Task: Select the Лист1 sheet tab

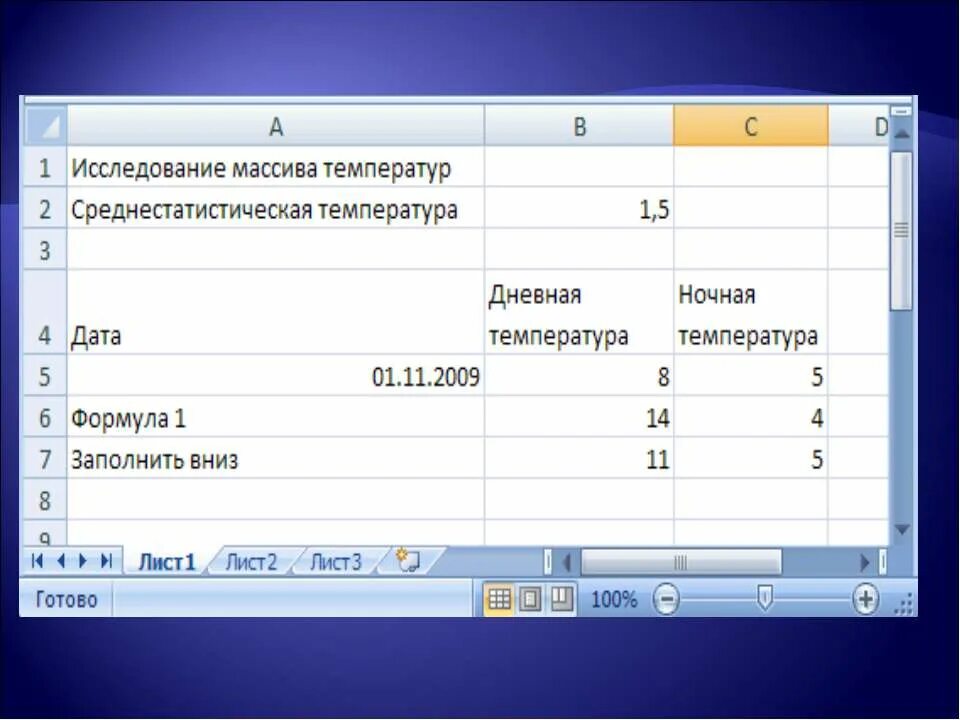Action: 167,561
